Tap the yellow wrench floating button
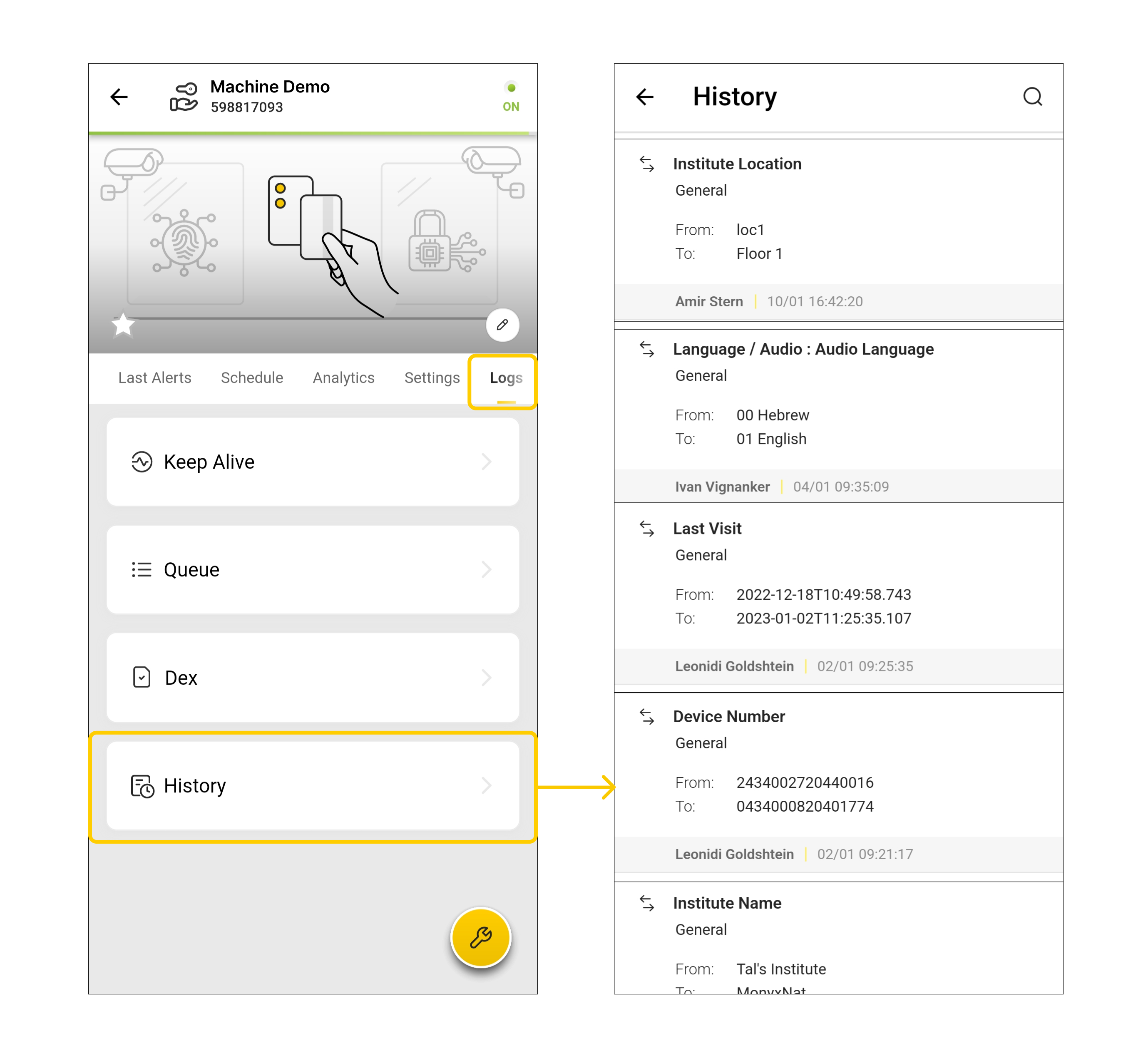The width and height of the screenshot is (1148, 1053). (x=481, y=937)
